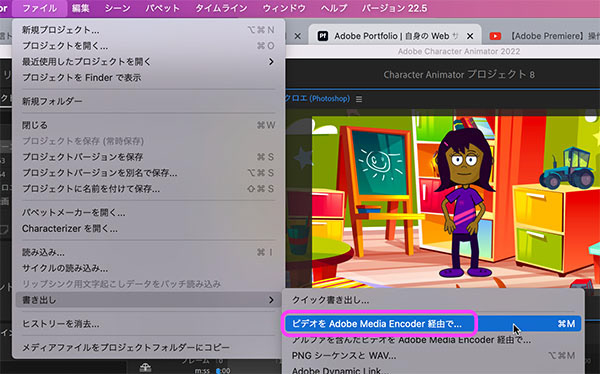600x374 pixels.
Task: Choose 新規プロジェクト... from File menu
Action: click(148, 30)
